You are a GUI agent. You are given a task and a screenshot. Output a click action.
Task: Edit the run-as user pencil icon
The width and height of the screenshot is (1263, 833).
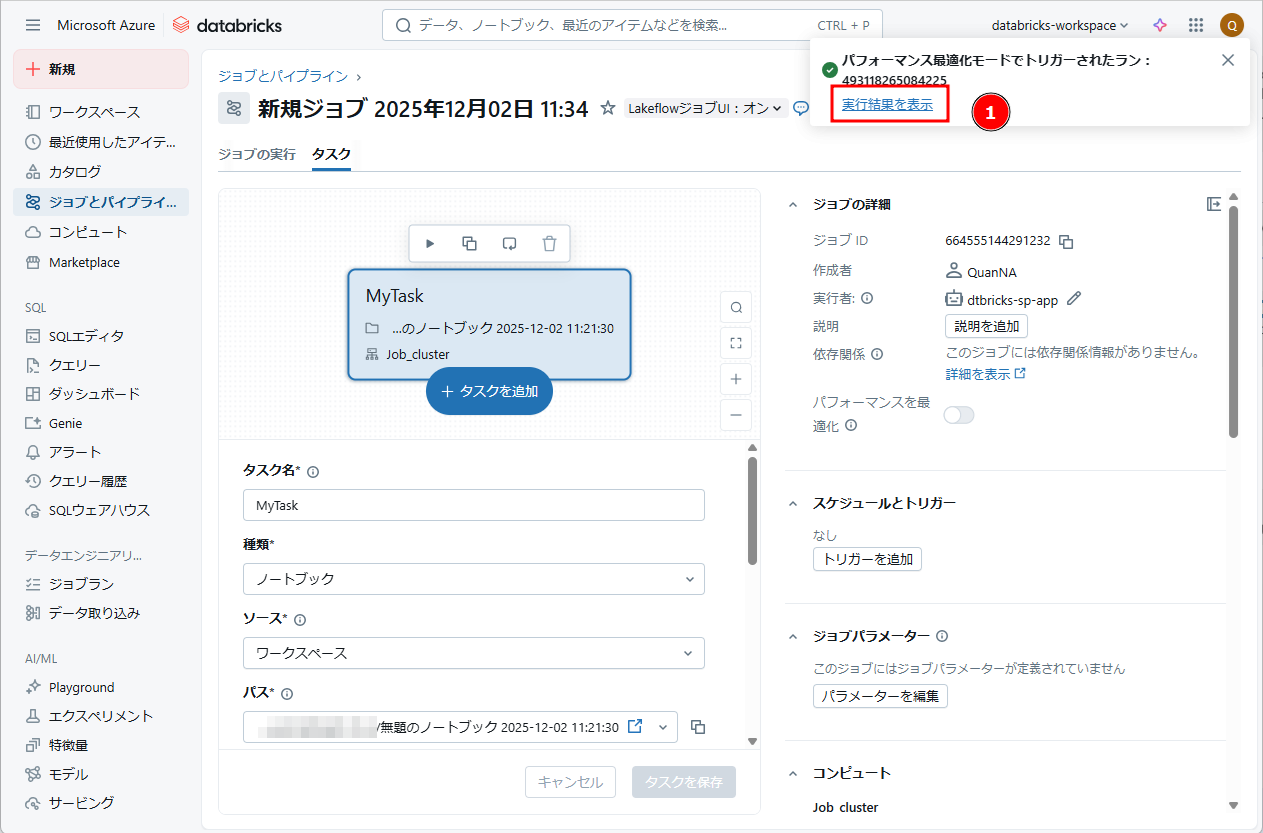[1074, 298]
